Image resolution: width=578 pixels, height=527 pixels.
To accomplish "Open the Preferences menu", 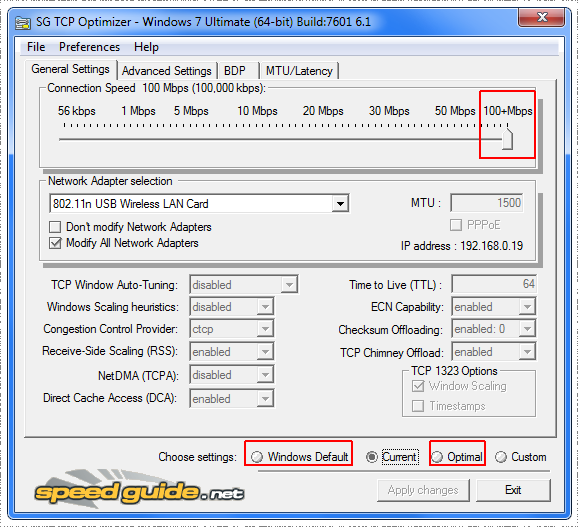I will pos(89,47).
